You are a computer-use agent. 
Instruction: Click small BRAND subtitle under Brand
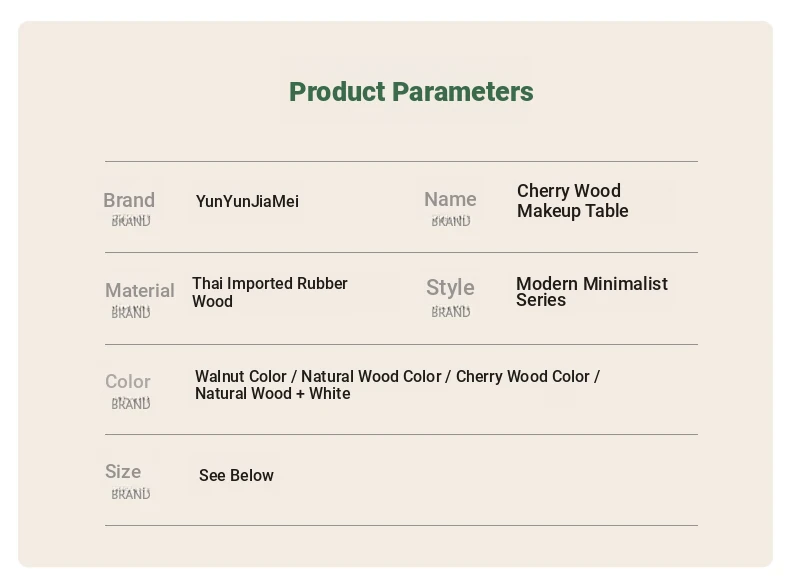(131, 221)
